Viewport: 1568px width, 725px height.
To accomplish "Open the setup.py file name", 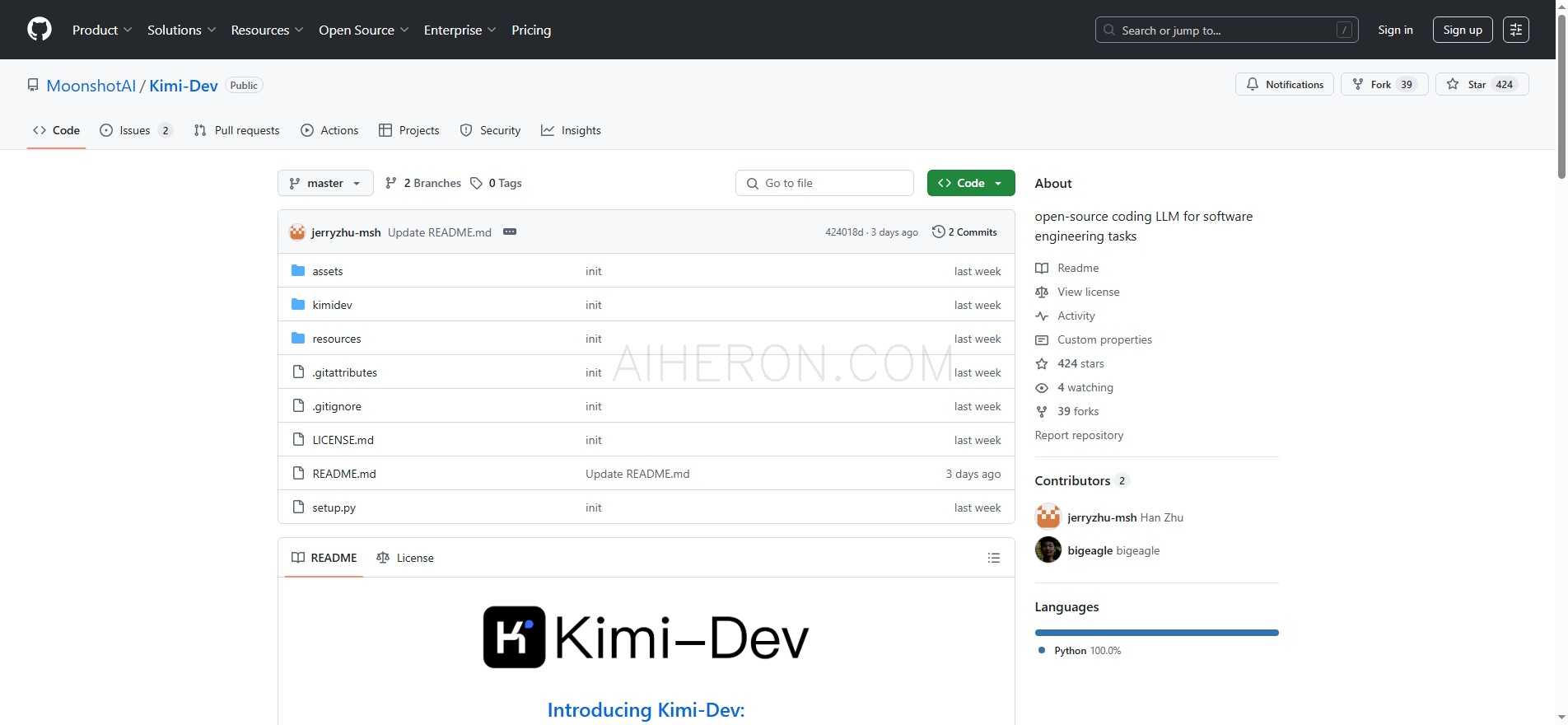I will pos(334,507).
